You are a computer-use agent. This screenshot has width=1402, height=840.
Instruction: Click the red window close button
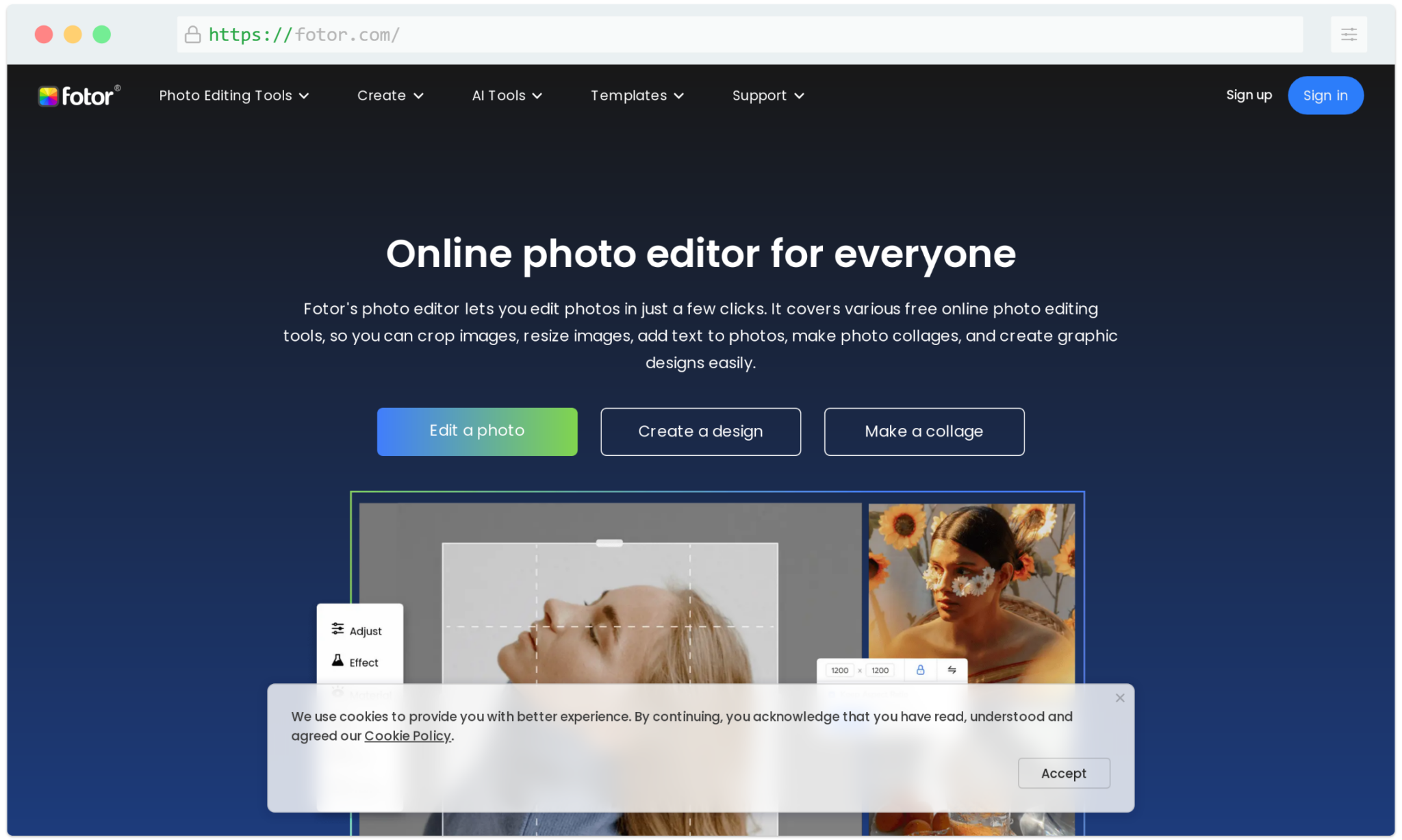coord(44,34)
